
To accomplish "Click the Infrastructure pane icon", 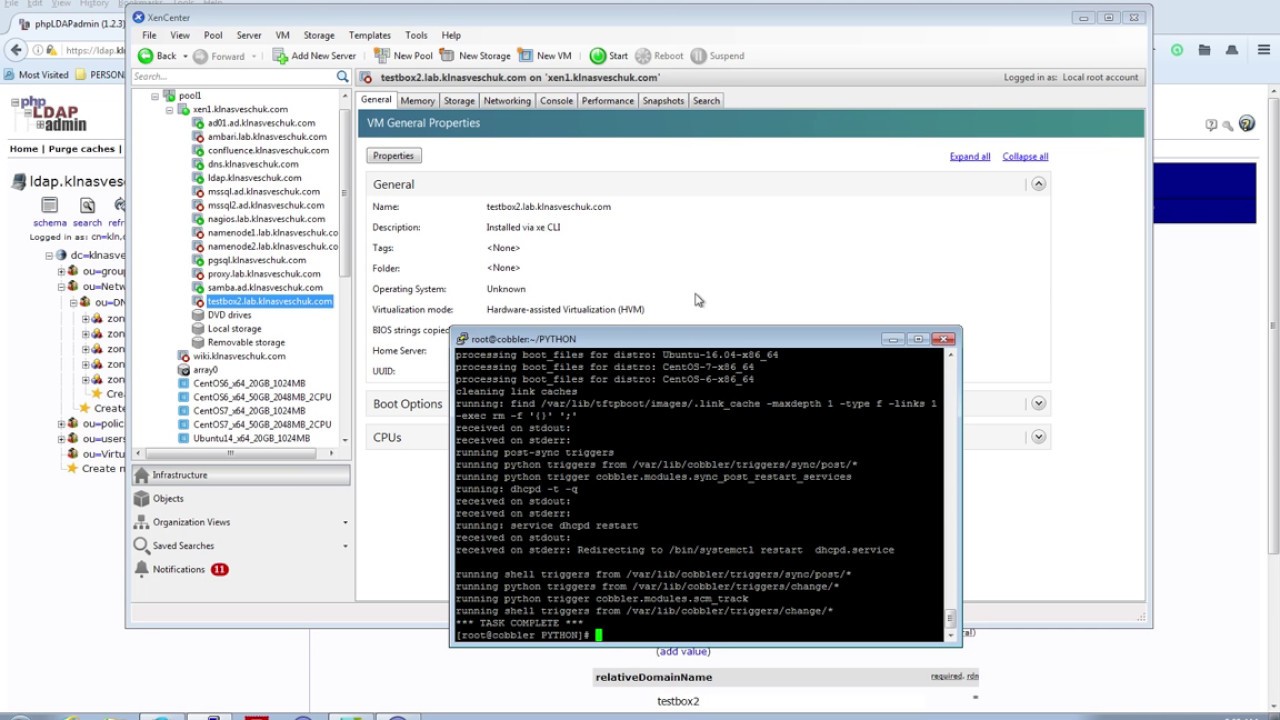I will pos(142,475).
